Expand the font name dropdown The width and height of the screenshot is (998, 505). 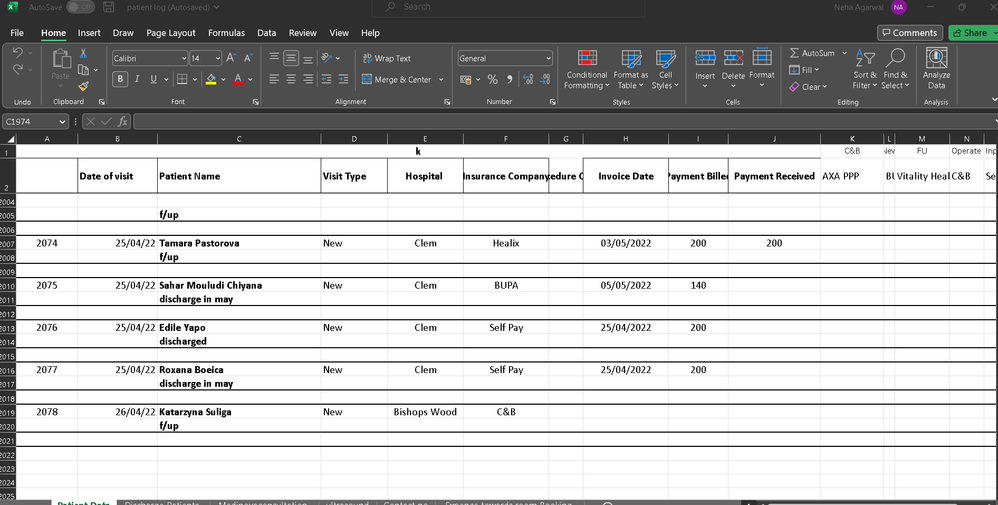183,59
